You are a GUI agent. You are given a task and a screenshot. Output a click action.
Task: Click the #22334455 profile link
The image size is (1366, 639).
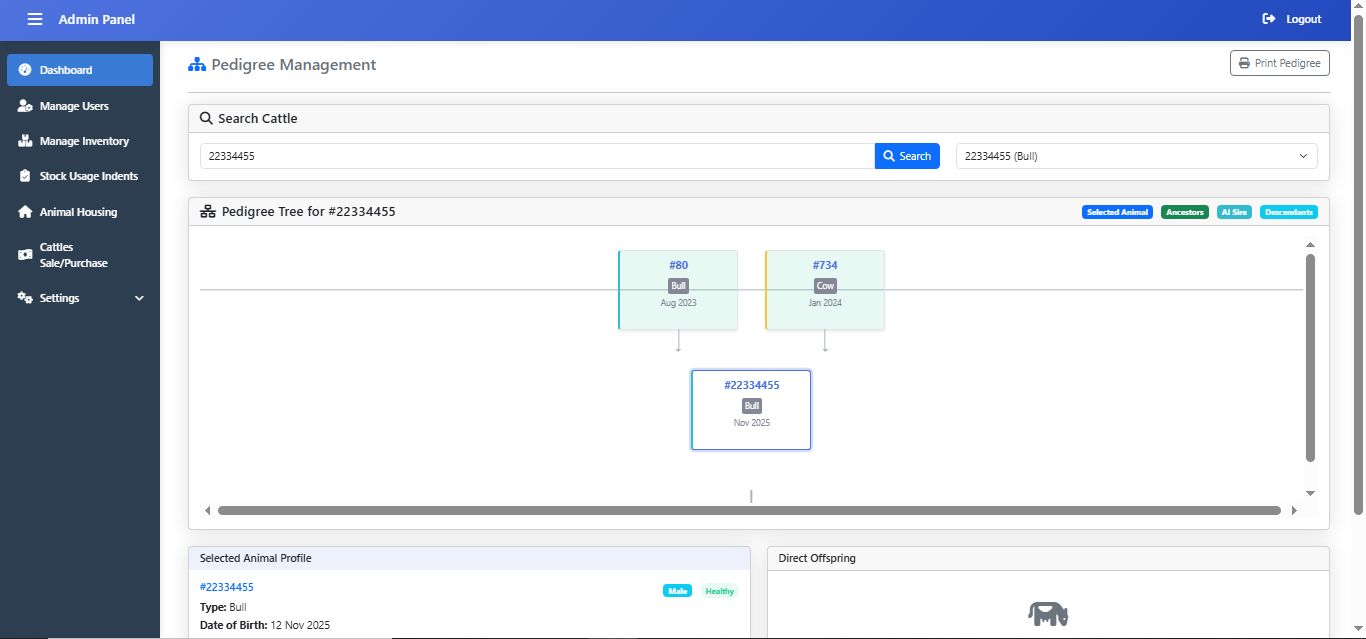tap(227, 587)
